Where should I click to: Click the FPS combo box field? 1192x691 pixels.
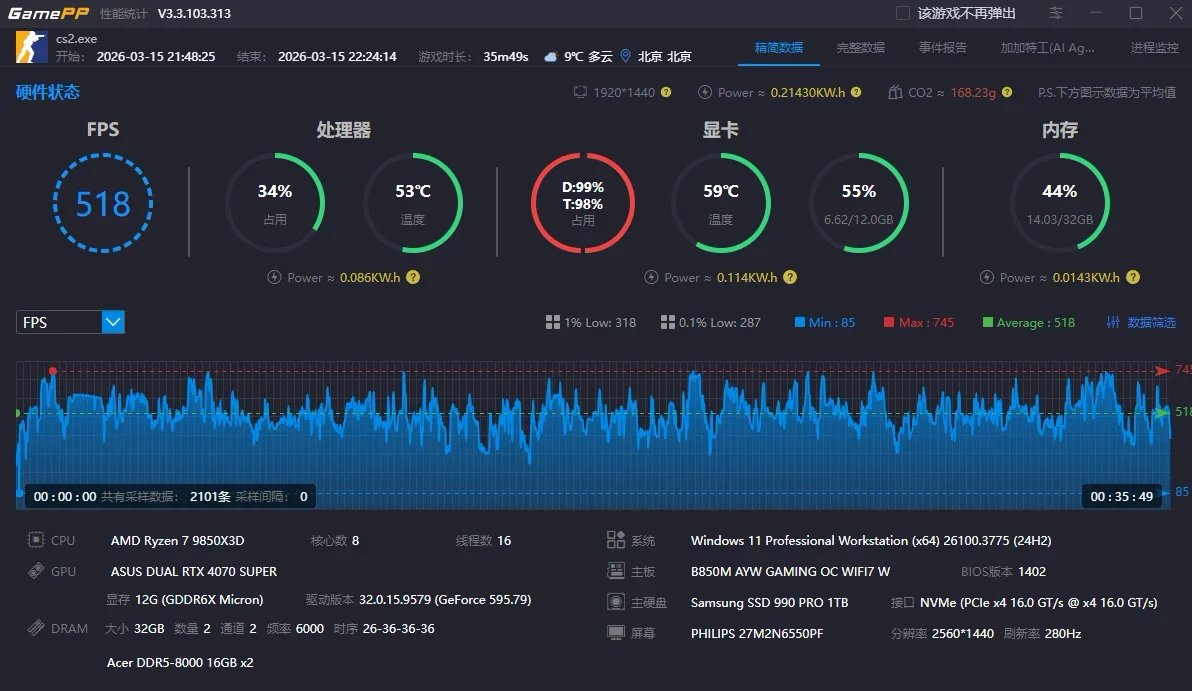[70, 322]
